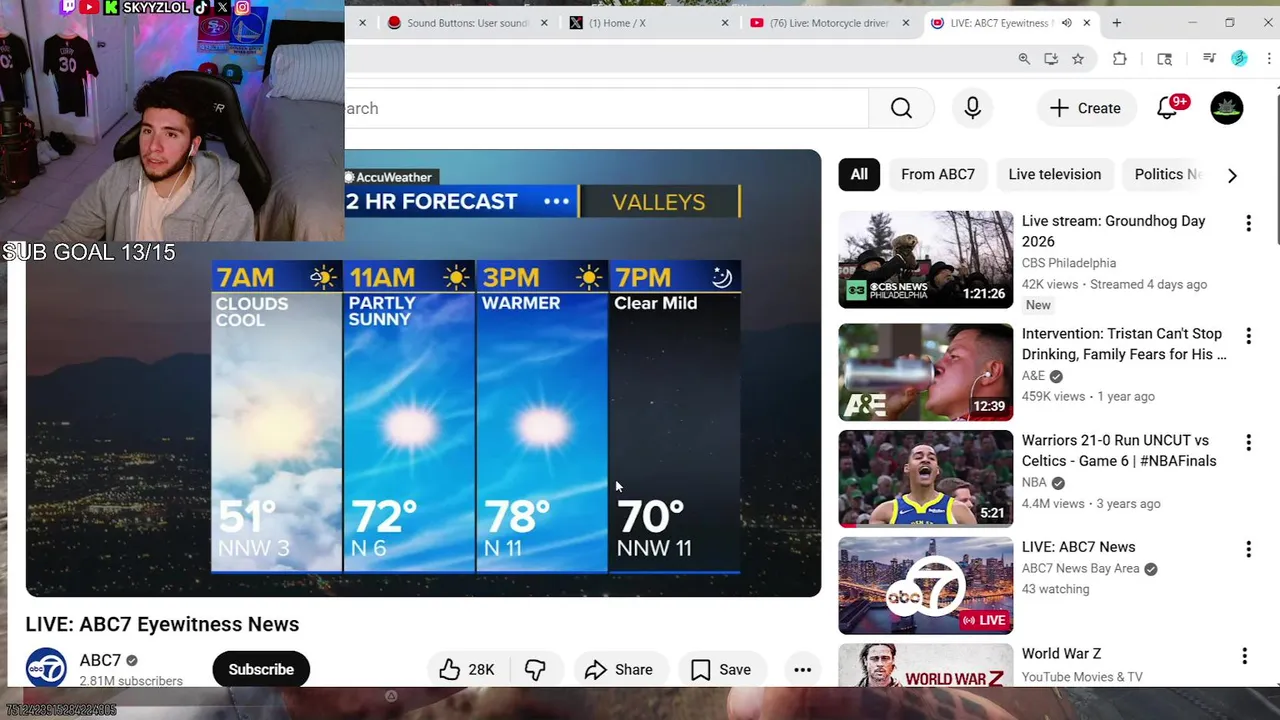The image size is (1280, 720).
Task: Open the YouTube account avatar menu
Action: [1227, 108]
